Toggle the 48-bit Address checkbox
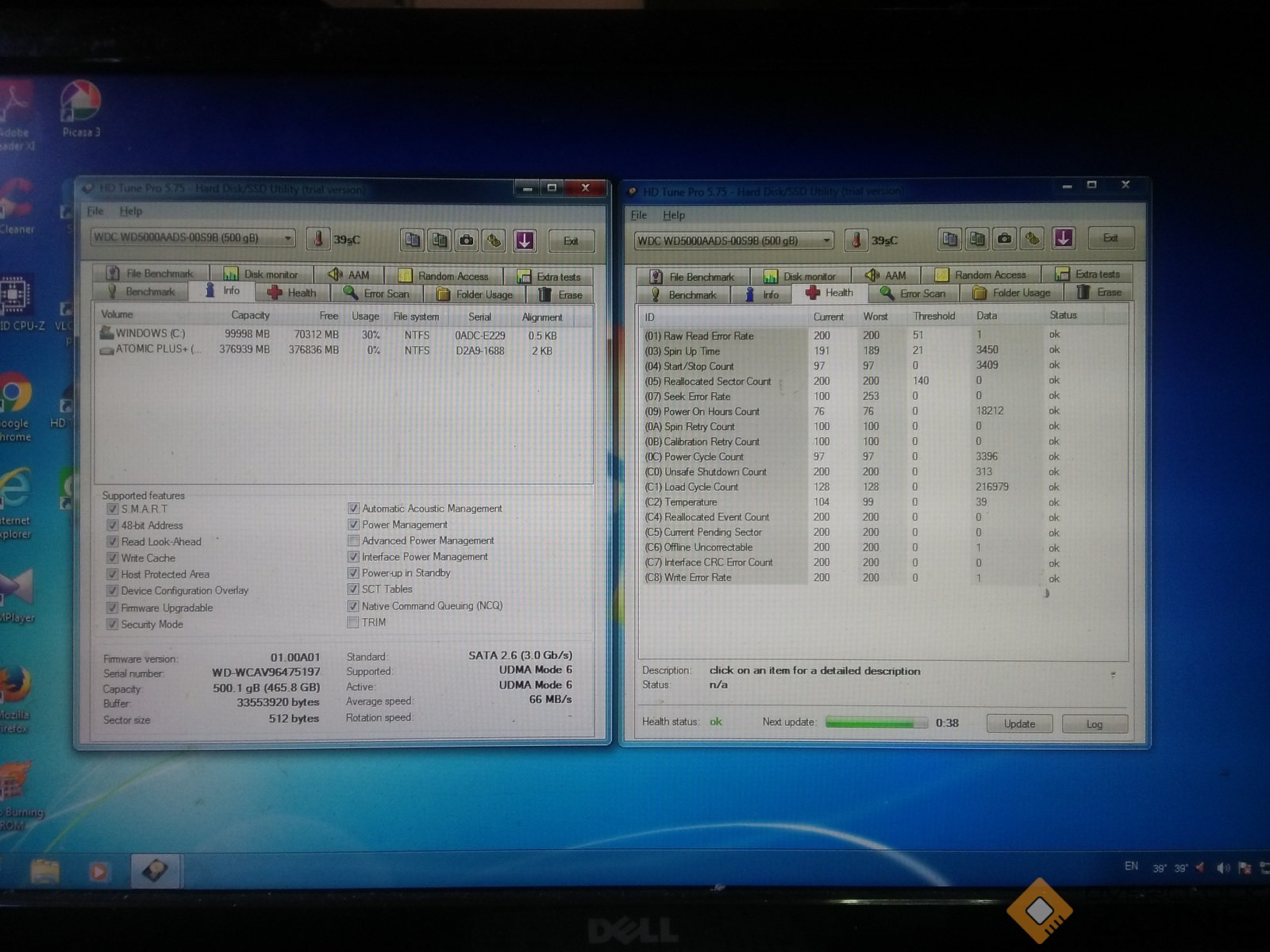1270x952 pixels. pyautogui.click(x=112, y=525)
